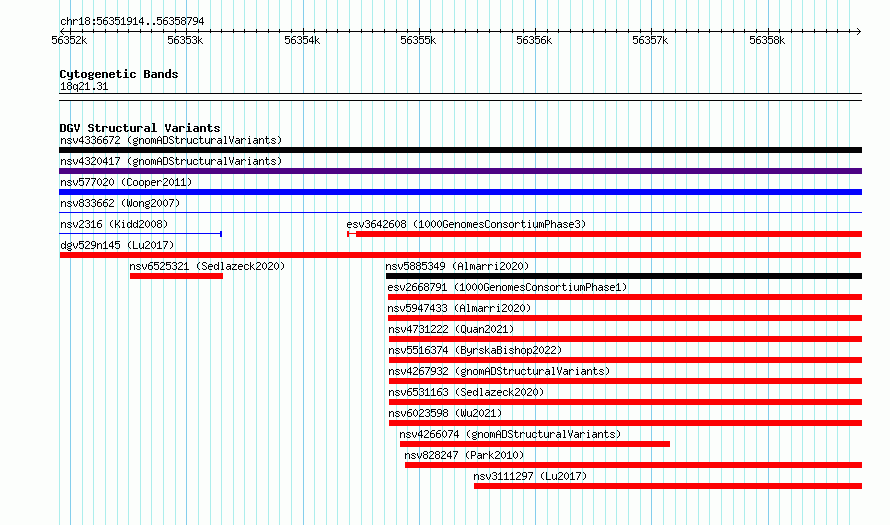Open esv2668791 1000GenomesConsortiumPhase1 label
Viewport: 890px width, 525px height.
click(x=507, y=287)
